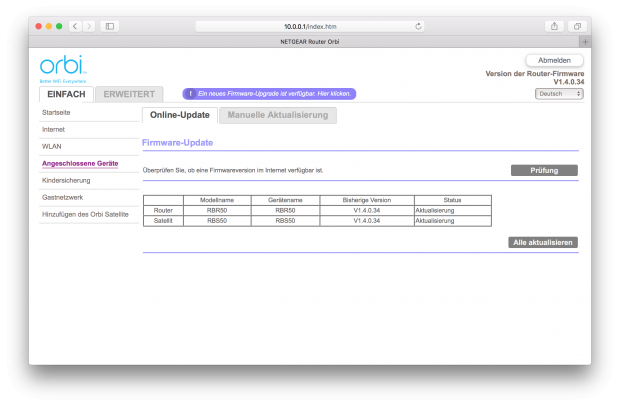Select the NETGEAR Router Orbi browser tab
620x406 pixels.
click(310, 42)
